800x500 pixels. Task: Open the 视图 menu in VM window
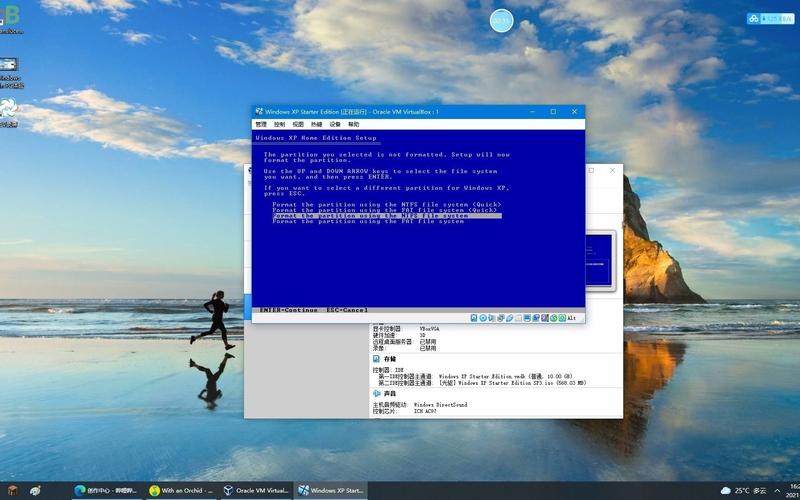pyautogui.click(x=298, y=125)
